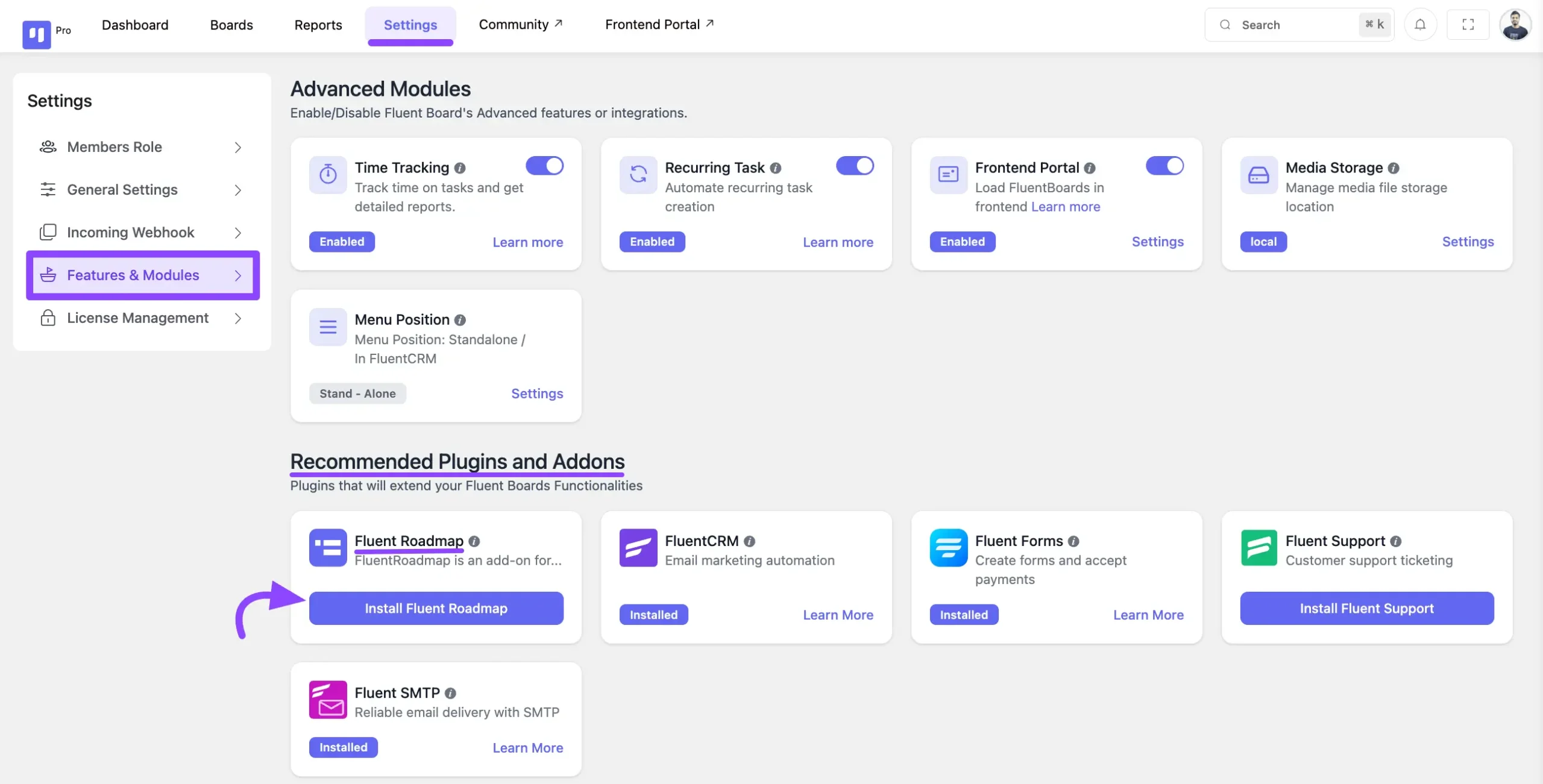Click the Menu Position hamburger icon

point(328,327)
